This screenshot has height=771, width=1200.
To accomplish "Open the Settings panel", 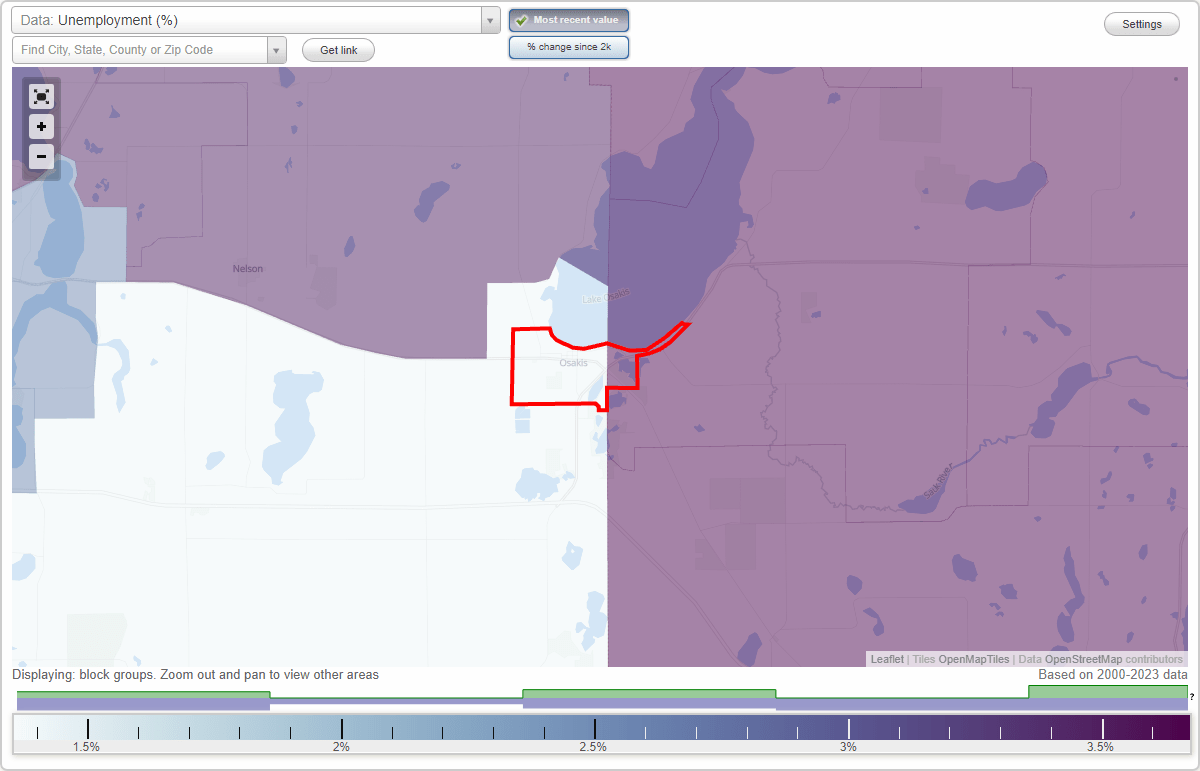I will point(1141,23).
